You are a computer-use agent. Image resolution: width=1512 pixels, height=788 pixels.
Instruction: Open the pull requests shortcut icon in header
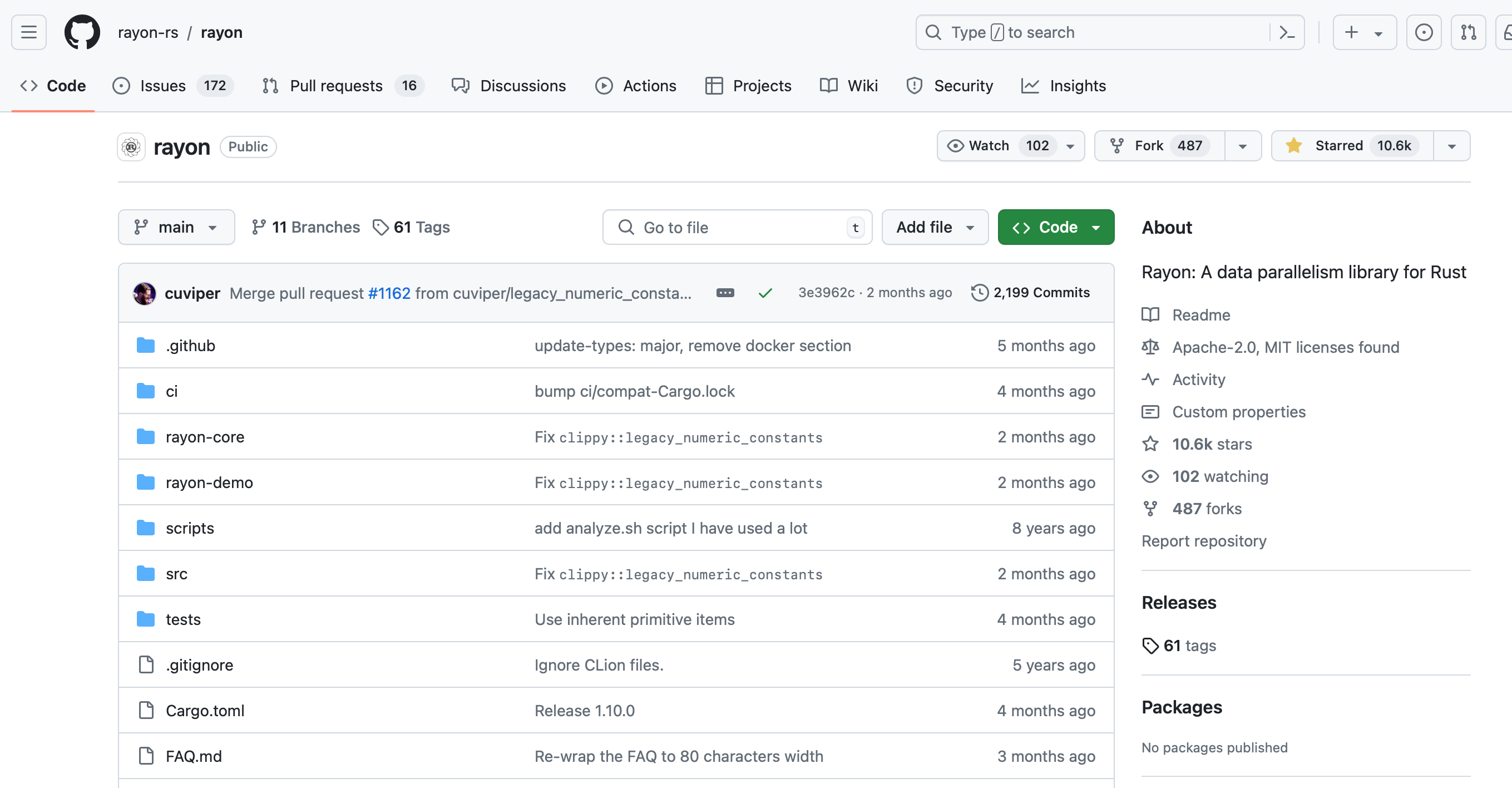click(x=1468, y=32)
